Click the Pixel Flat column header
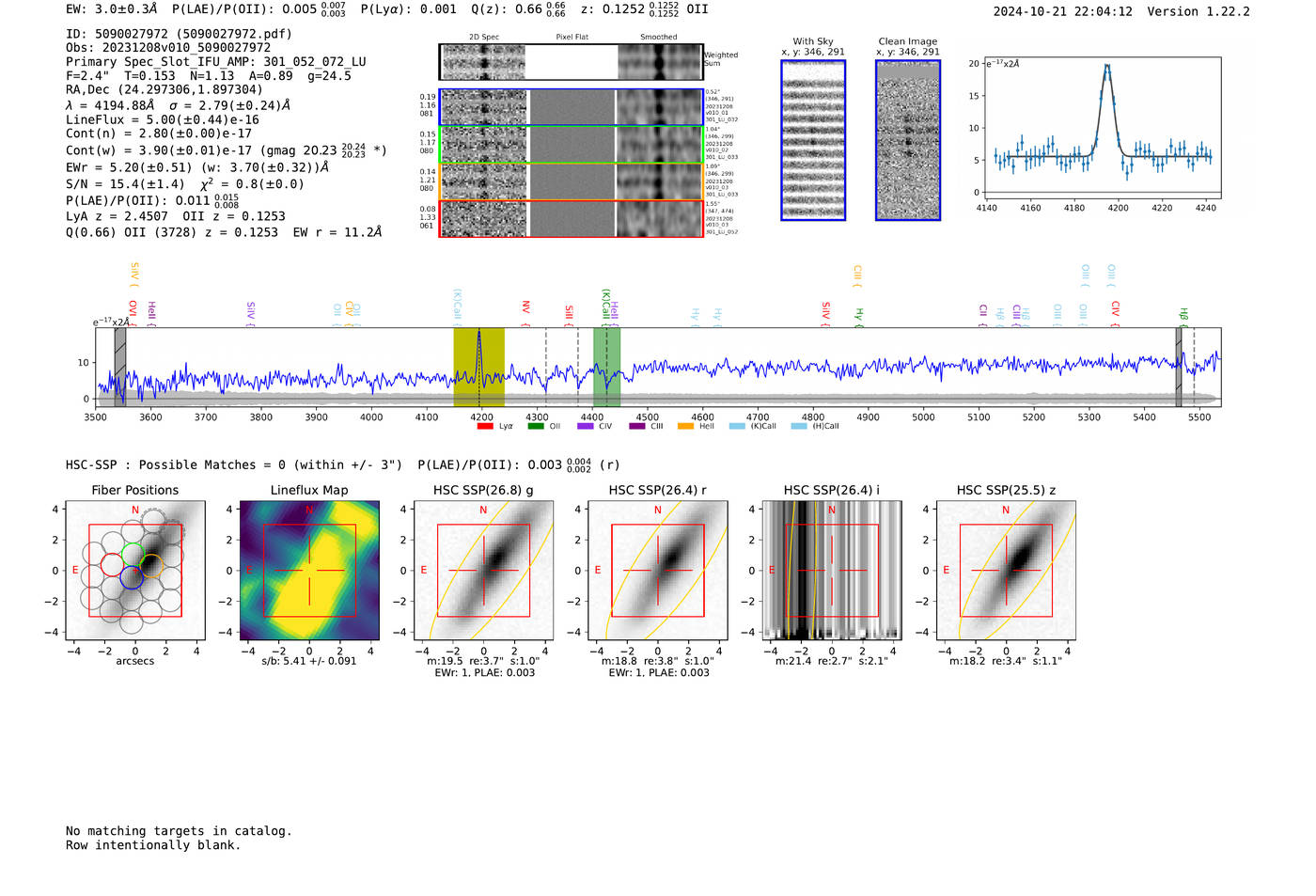Viewport: 1316px width, 896px height. [x=572, y=38]
